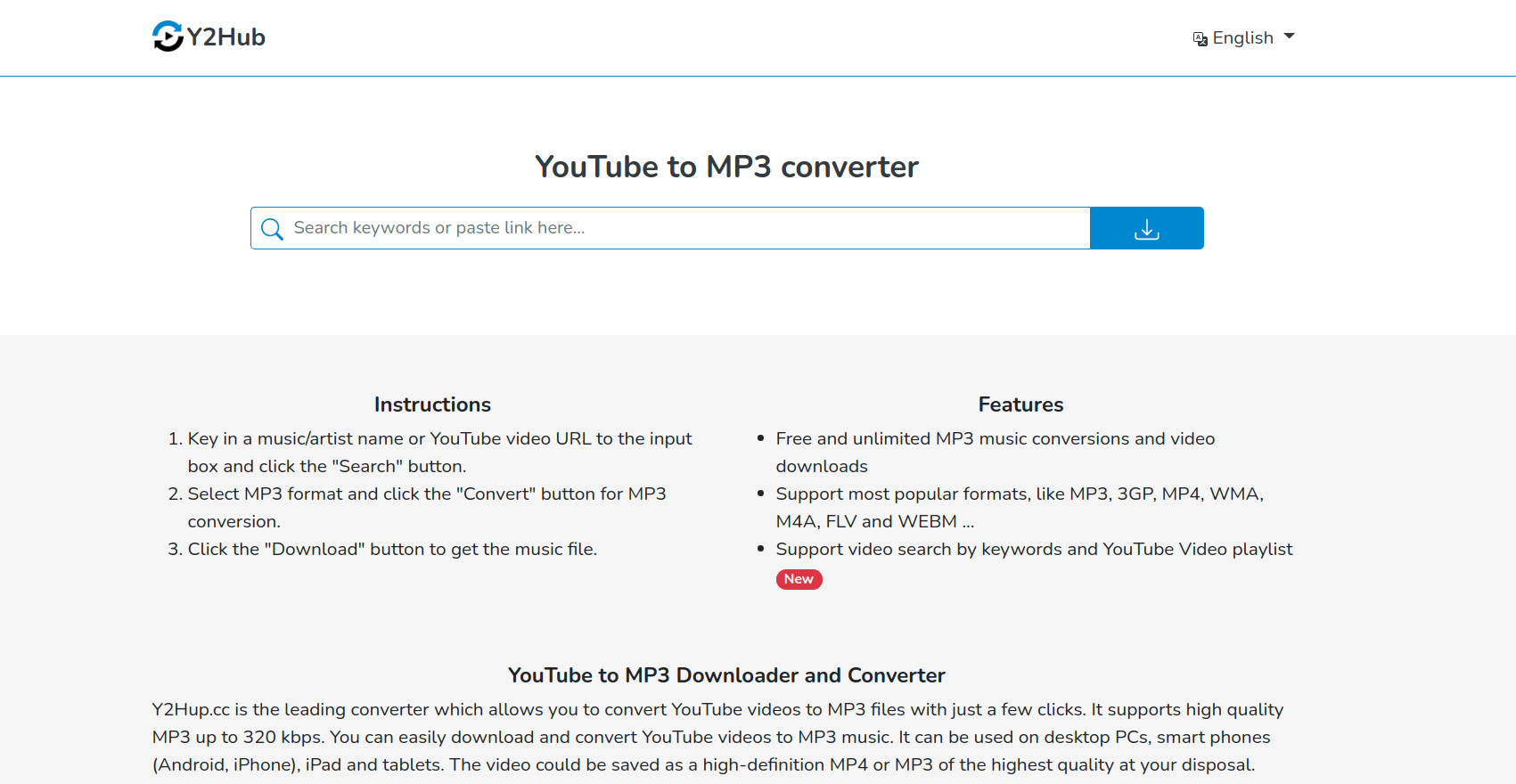Screen dimensions: 1516x784
Task: Click 'Support most popular formats' feature text
Action: (x=1020, y=507)
